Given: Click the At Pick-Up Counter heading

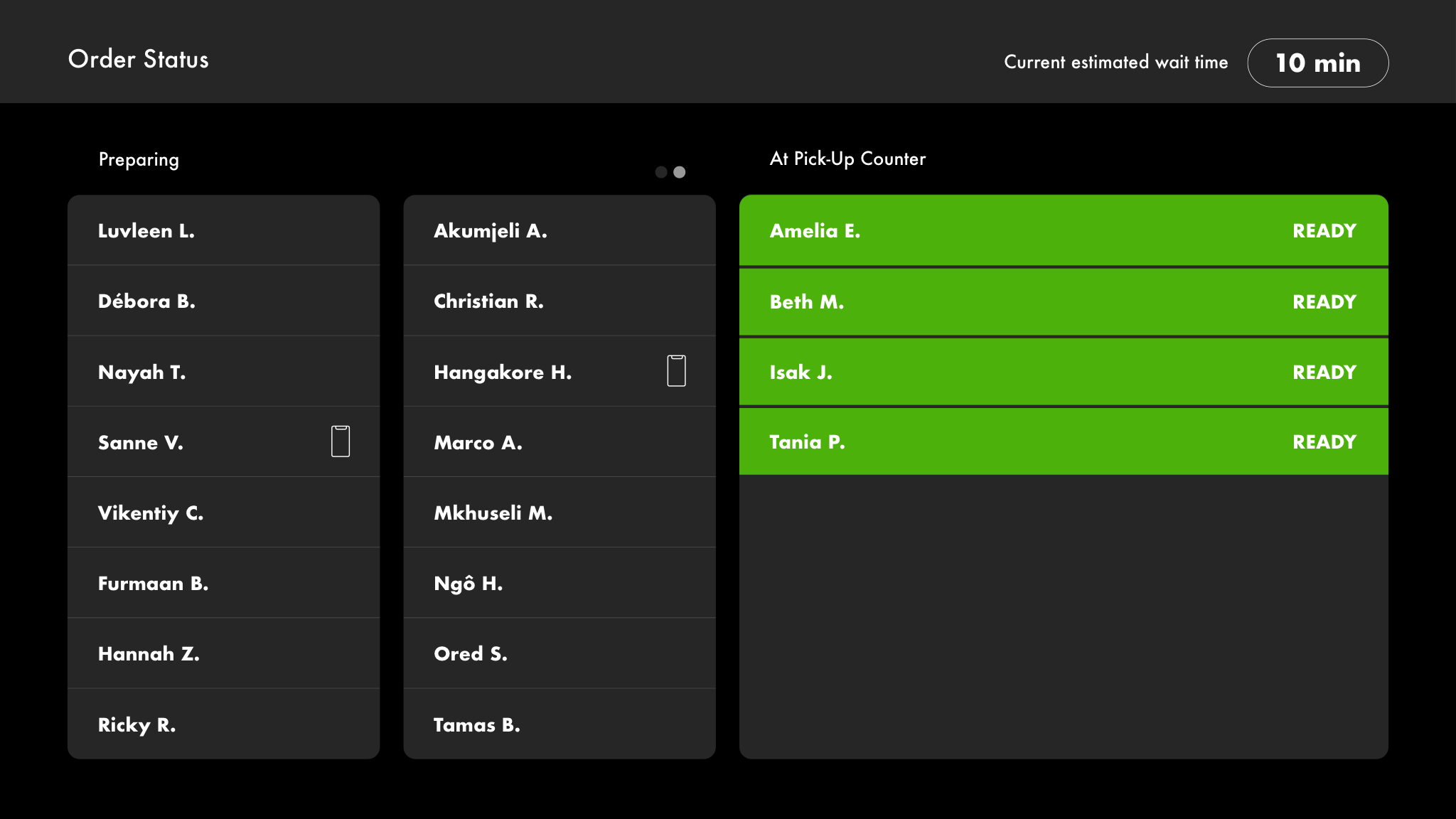Looking at the screenshot, I should [847, 159].
